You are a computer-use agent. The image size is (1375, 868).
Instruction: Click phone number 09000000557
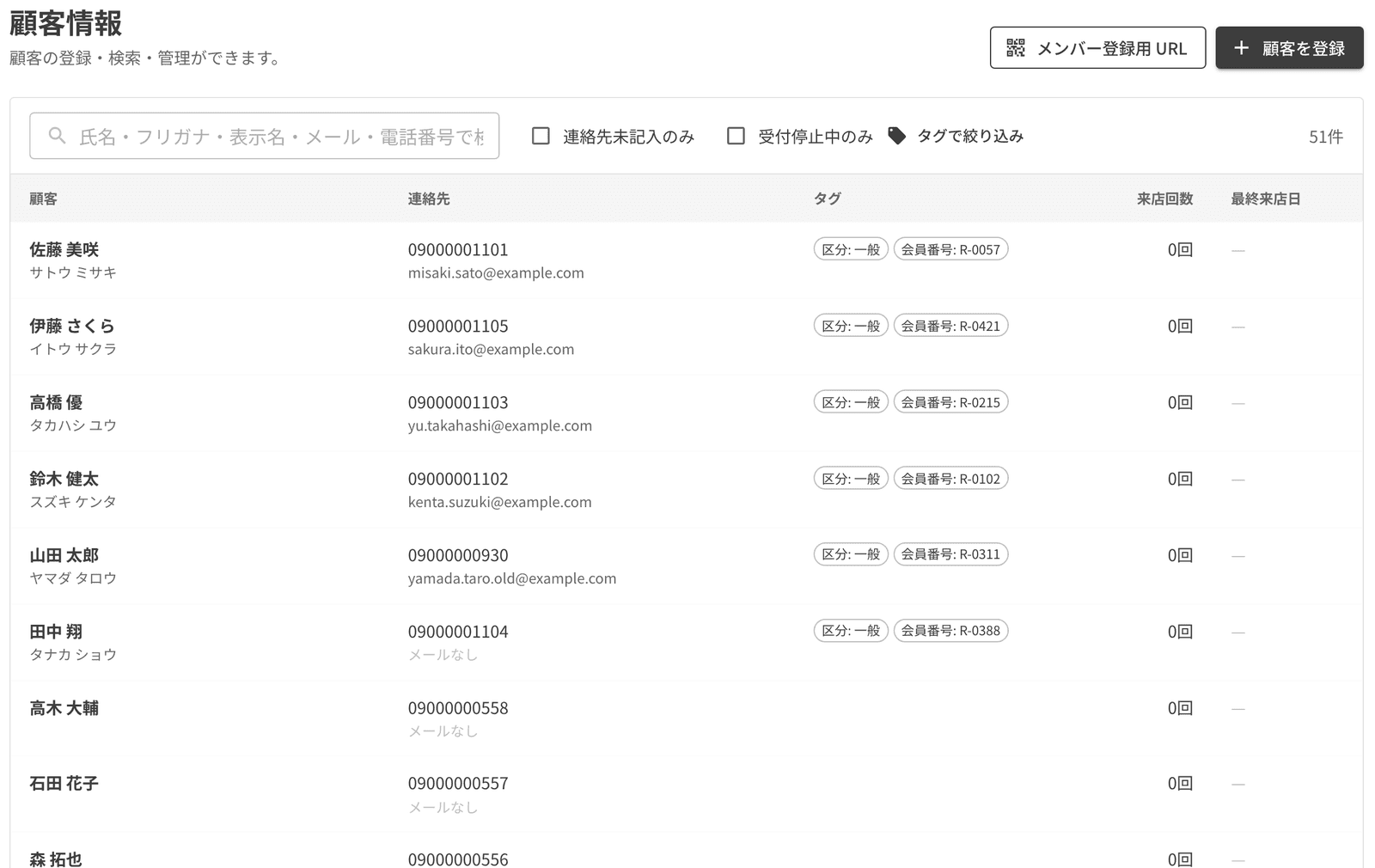(x=458, y=784)
